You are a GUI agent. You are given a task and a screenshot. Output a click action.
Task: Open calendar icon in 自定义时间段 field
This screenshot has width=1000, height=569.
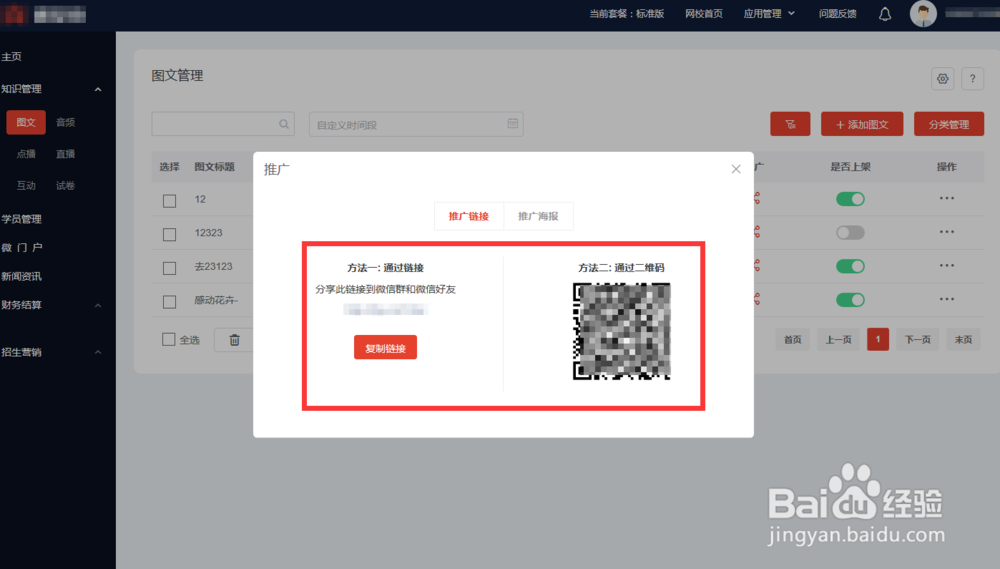pyautogui.click(x=513, y=123)
